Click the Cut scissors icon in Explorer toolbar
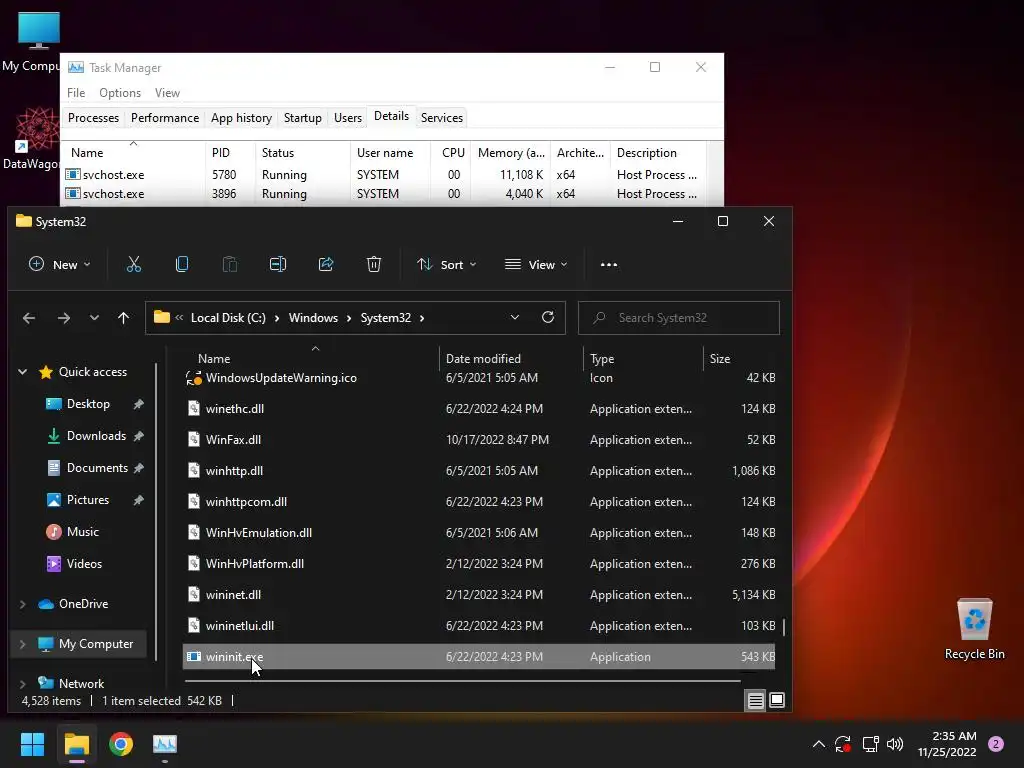This screenshot has height=768, width=1024. (134, 264)
